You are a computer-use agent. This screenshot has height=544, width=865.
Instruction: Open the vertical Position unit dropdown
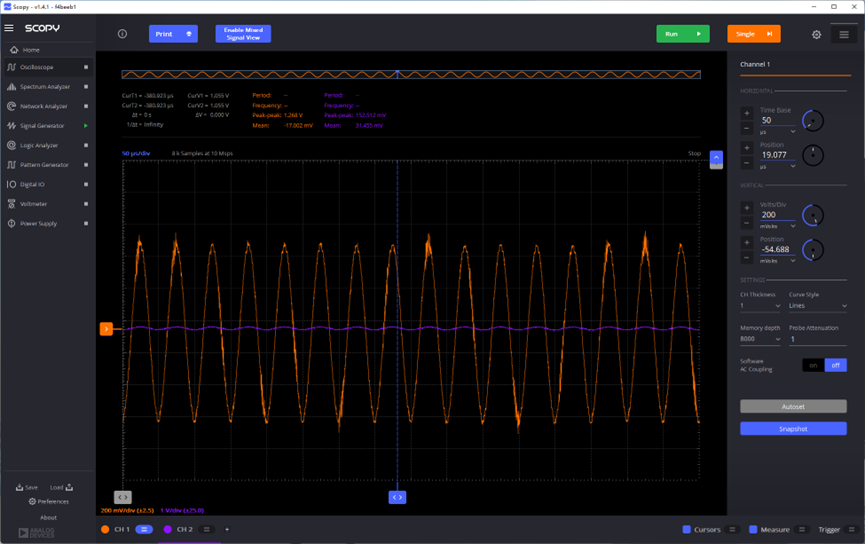[777, 261]
